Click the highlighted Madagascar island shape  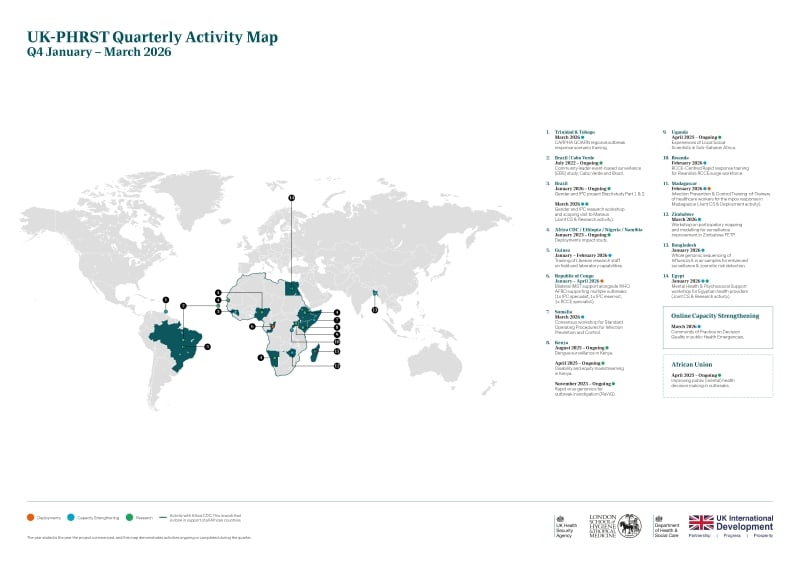tap(315, 353)
